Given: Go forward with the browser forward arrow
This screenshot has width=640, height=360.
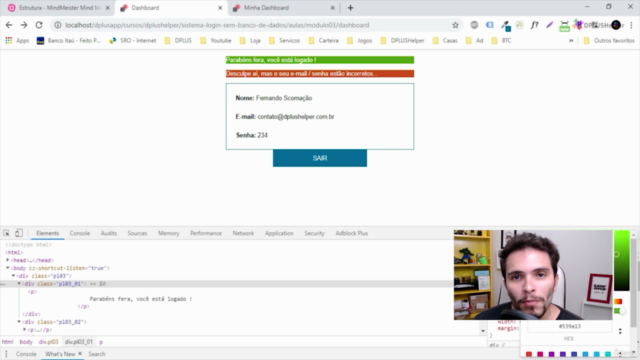Looking at the screenshot, I should click(x=24, y=25).
